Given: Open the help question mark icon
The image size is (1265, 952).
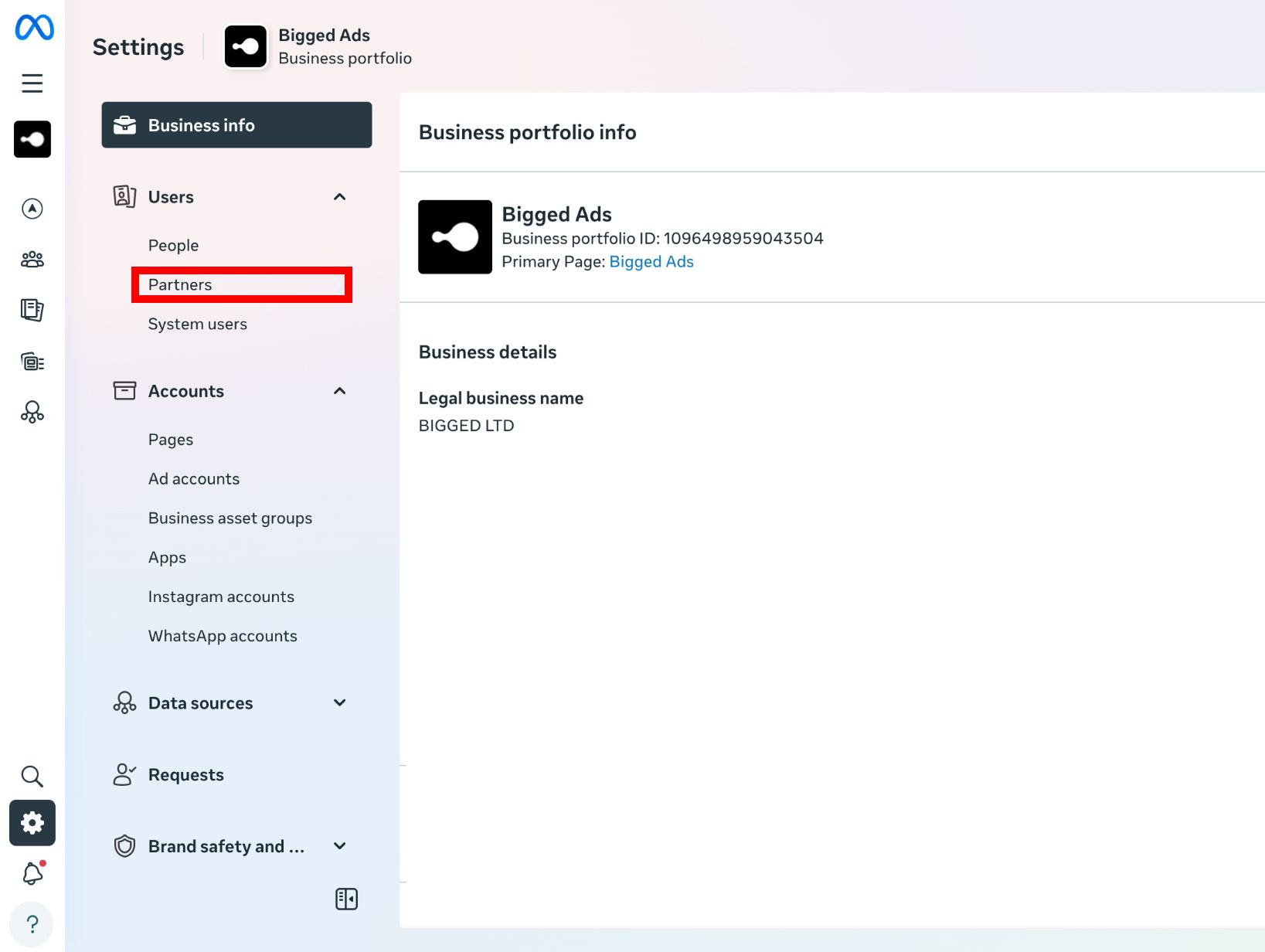Looking at the screenshot, I should pyautogui.click(x=32, y=924).
